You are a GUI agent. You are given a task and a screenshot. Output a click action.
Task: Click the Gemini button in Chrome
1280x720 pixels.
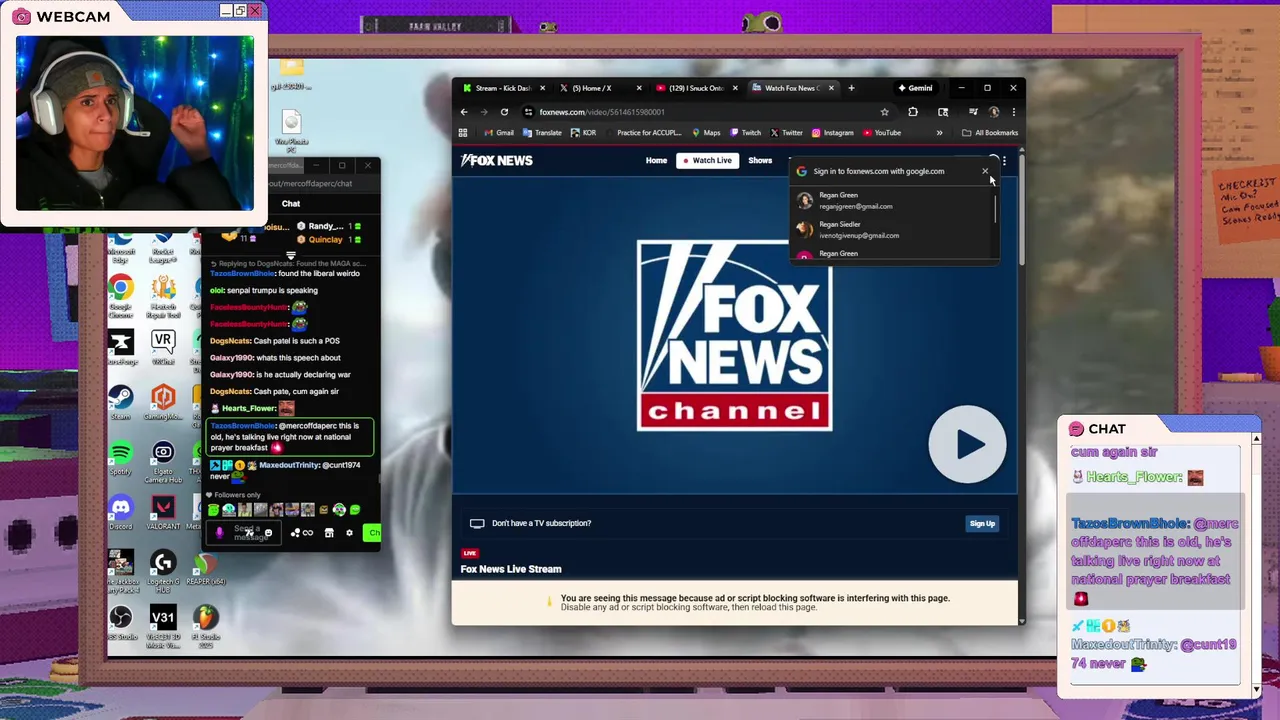[914, 88]
